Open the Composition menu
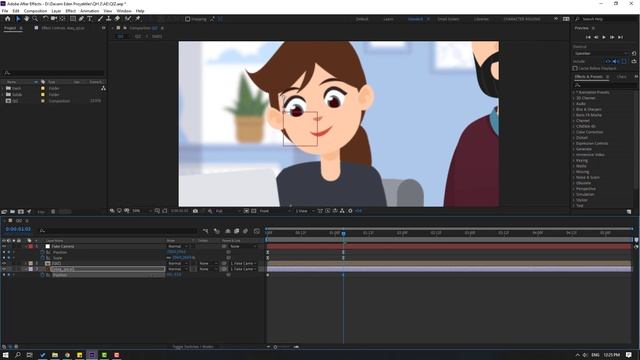 click(x=36, y=11)
